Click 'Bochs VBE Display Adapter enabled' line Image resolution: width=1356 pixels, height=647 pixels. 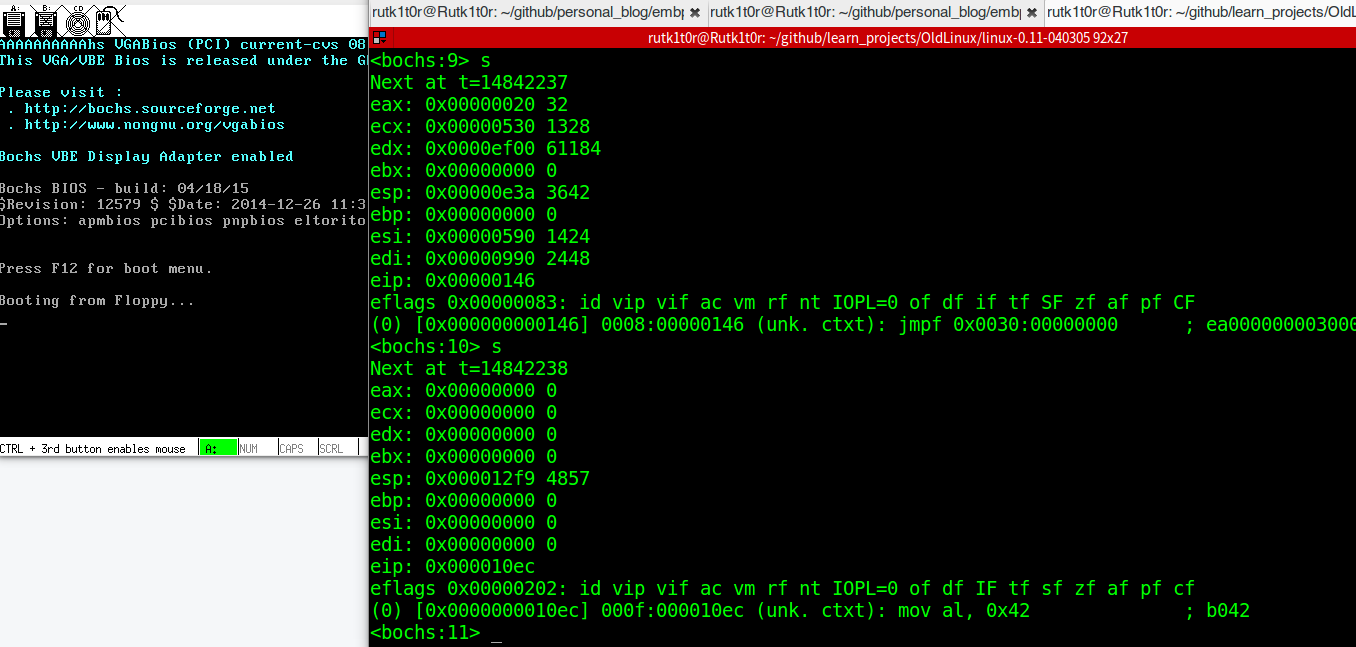pyautogui.click(x=147, y=156)
